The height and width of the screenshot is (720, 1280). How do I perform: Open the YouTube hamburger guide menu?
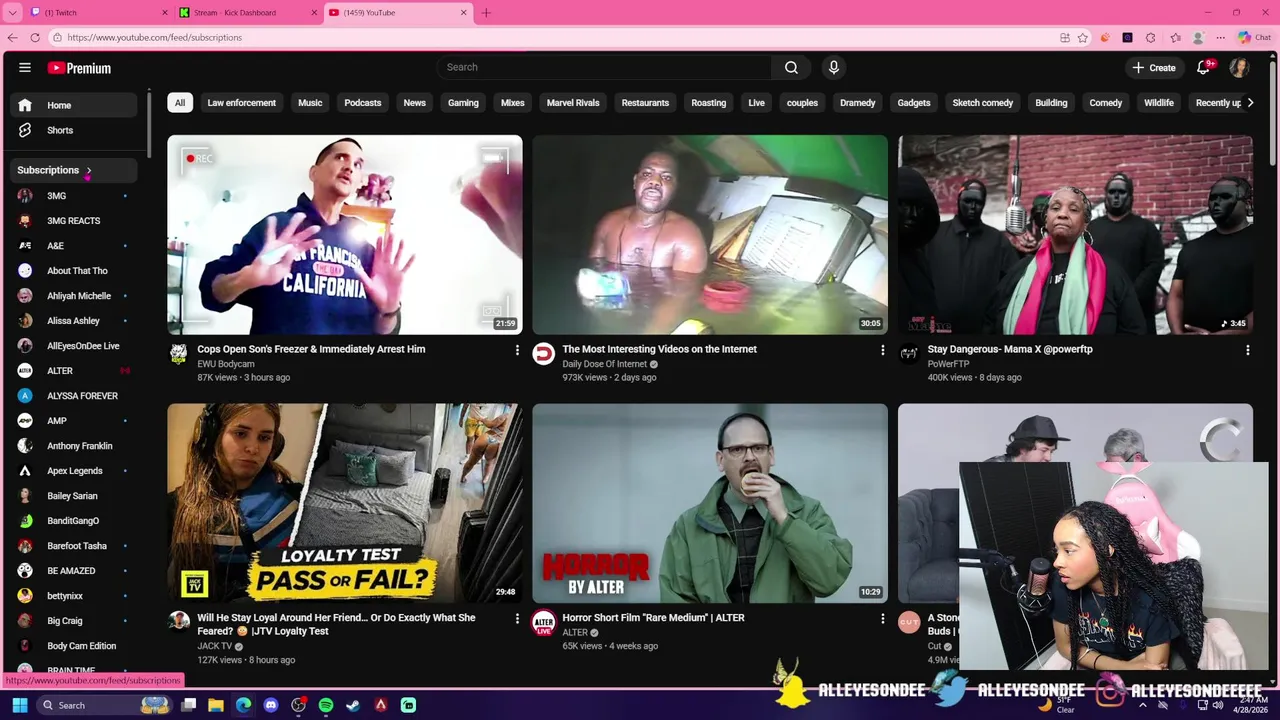pos(25,68)
